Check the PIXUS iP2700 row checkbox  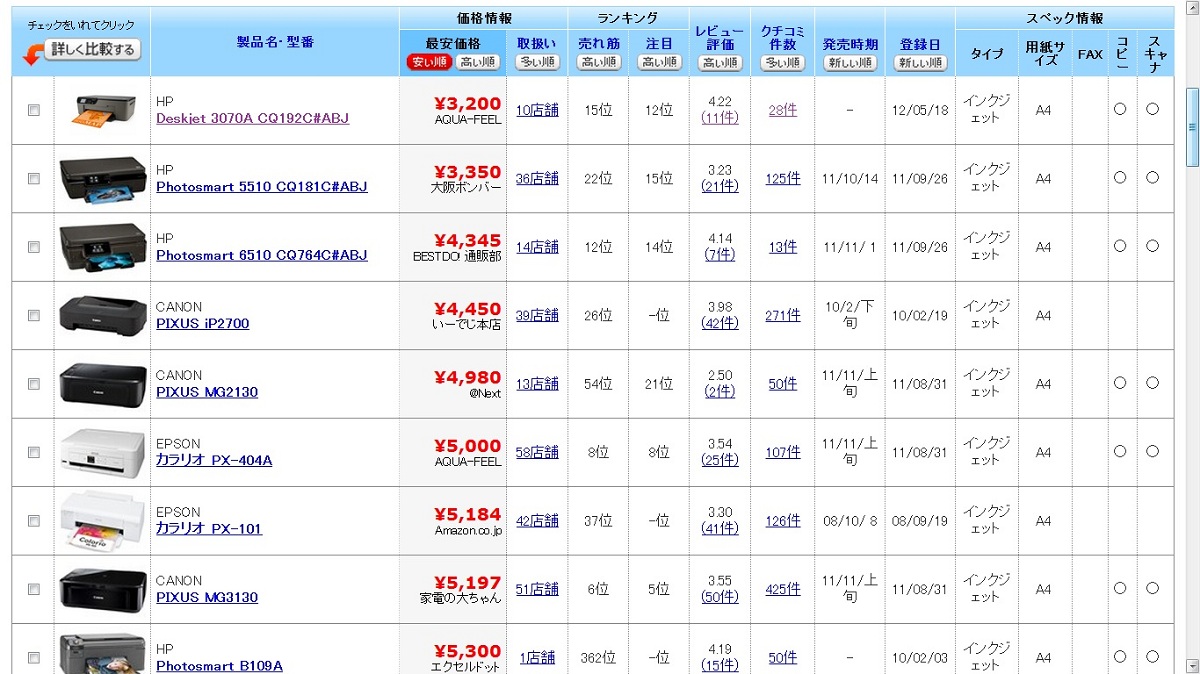click(x=34, y=315)
